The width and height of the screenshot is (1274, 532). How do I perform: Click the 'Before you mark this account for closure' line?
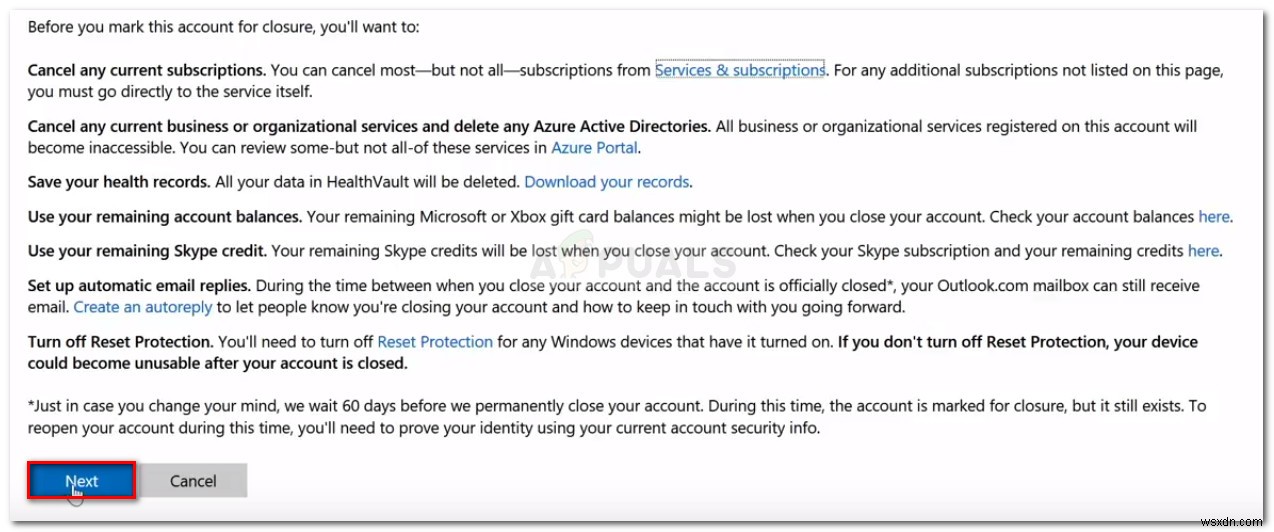point(223,27)
